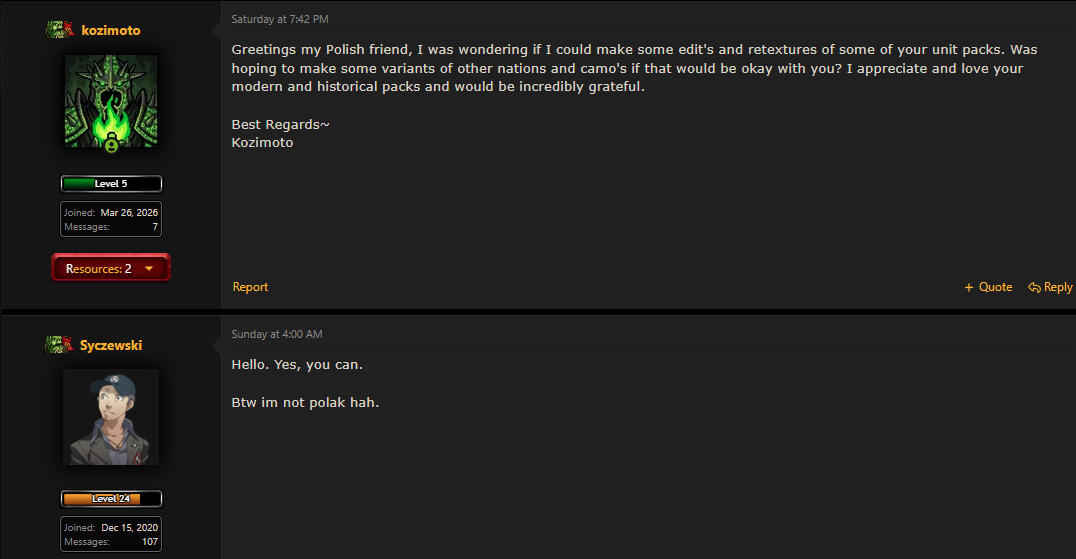The height and width of the screenshot is (559, 1076).
Task: Reply to kozimoto's message
Action: [1050, 287]
